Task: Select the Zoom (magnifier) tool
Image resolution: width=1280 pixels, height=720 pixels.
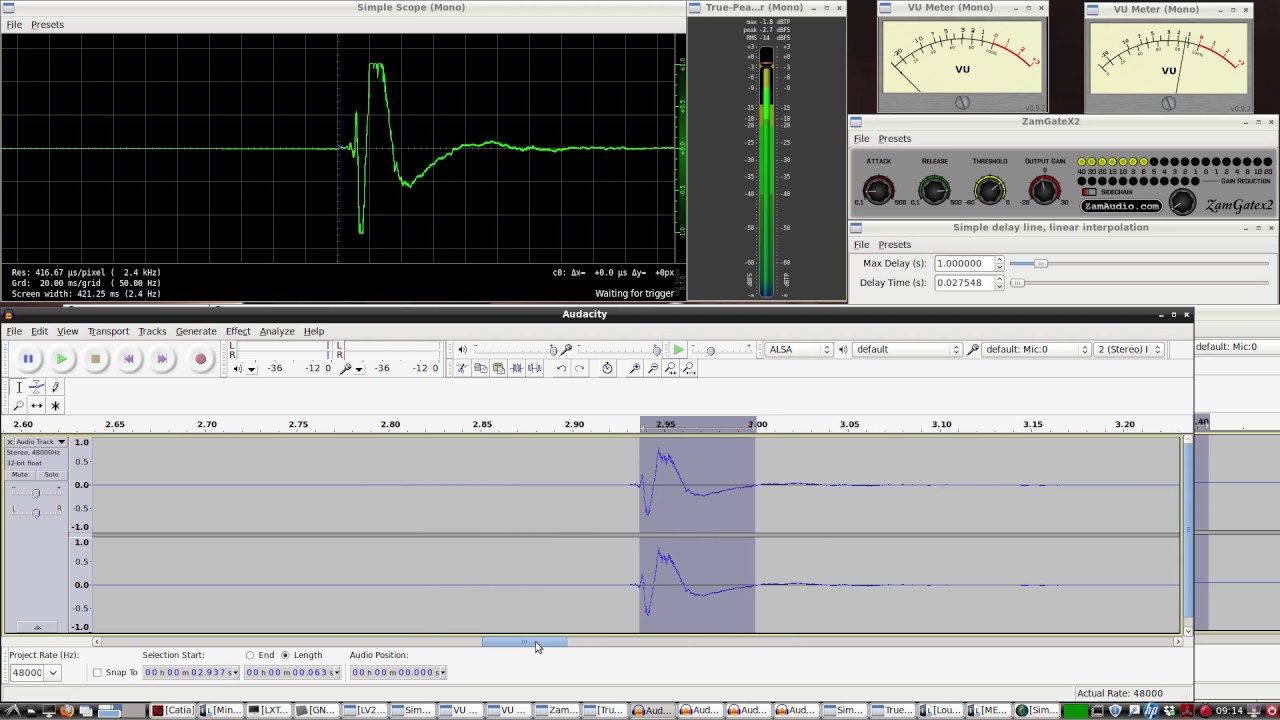Action: pyautogui.click(x=18, y=406)
